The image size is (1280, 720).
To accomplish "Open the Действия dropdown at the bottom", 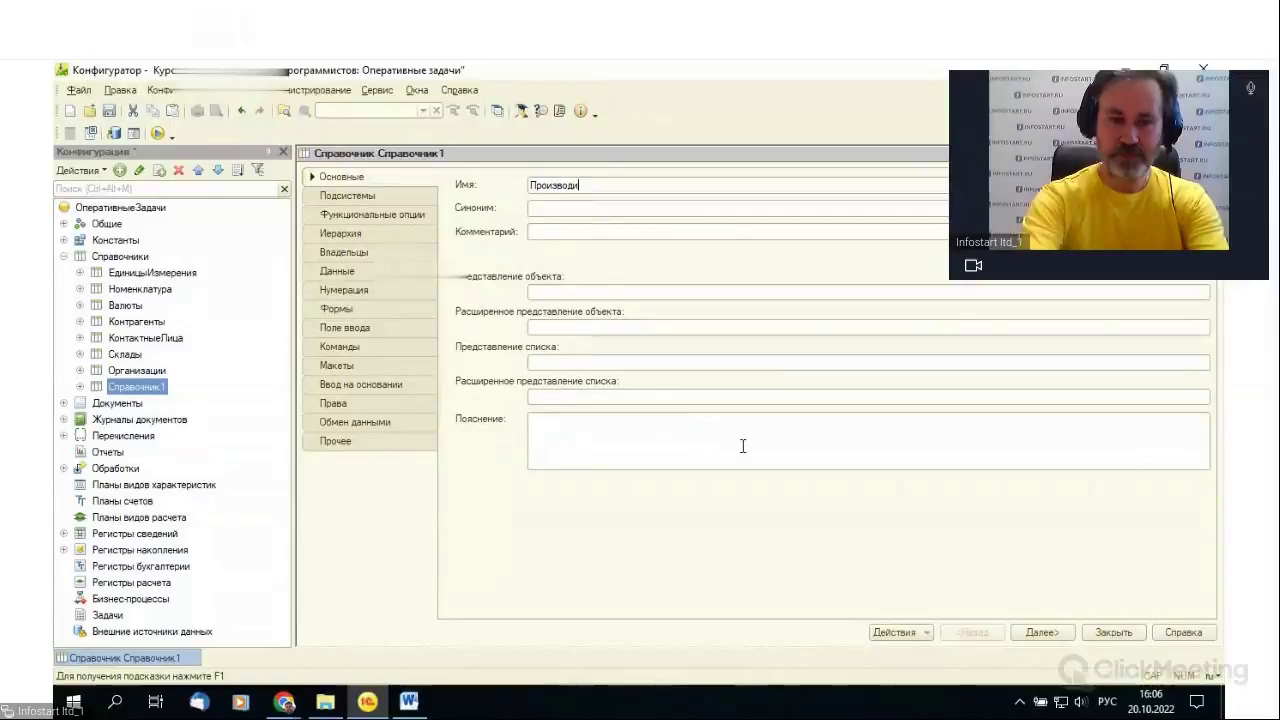I will 901,632.
